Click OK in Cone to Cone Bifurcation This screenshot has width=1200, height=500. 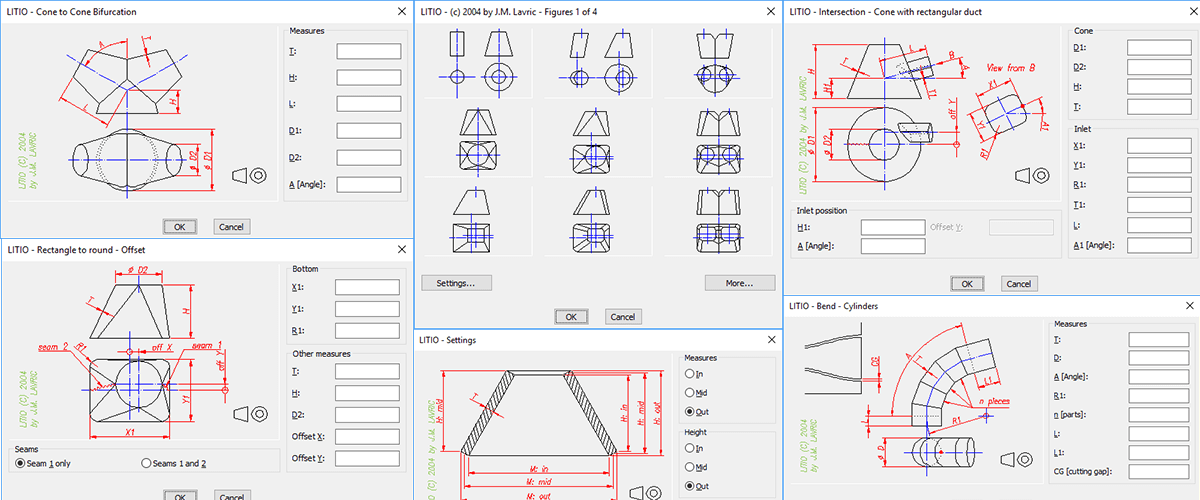click(179, 227)
